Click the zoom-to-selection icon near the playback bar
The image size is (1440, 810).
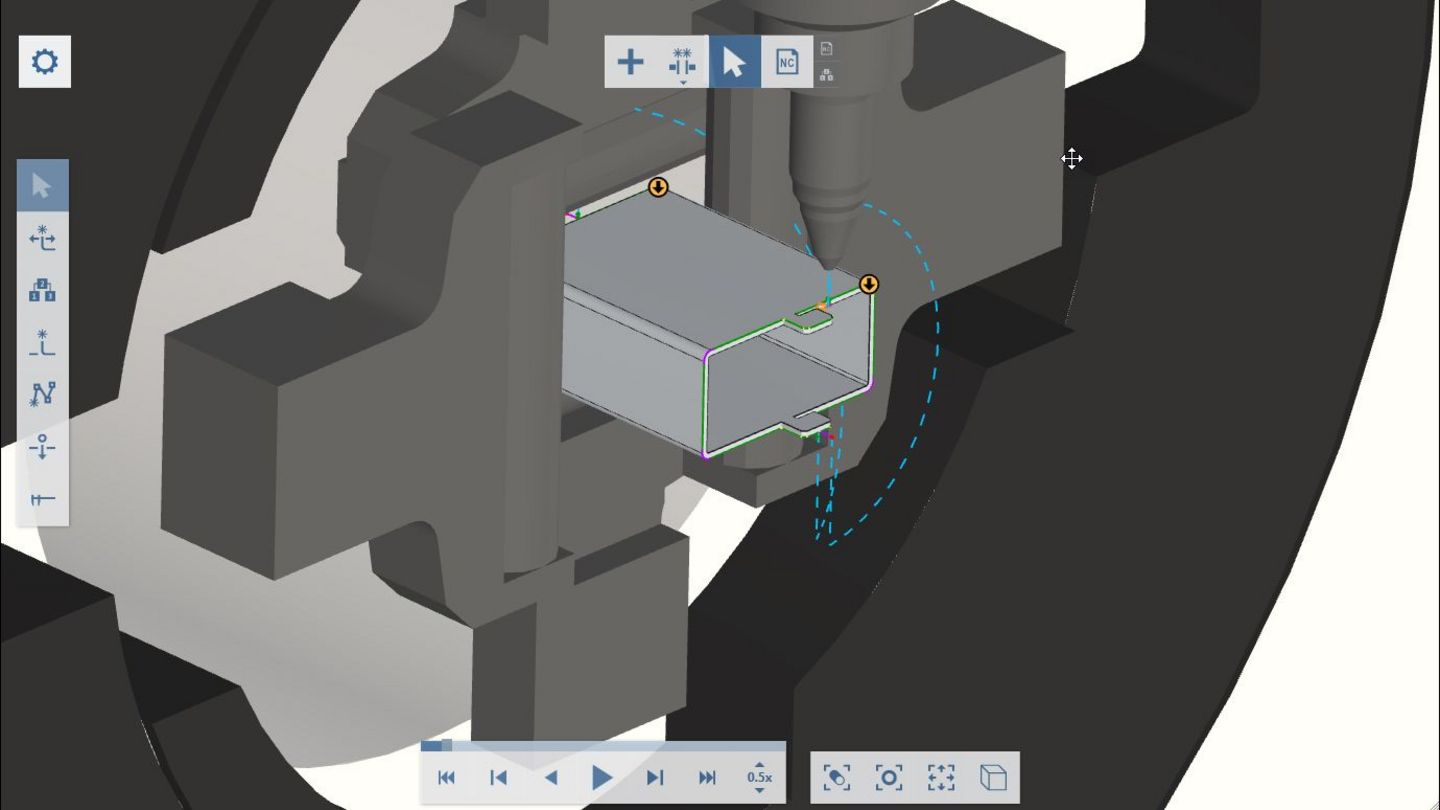coord(838,777)
